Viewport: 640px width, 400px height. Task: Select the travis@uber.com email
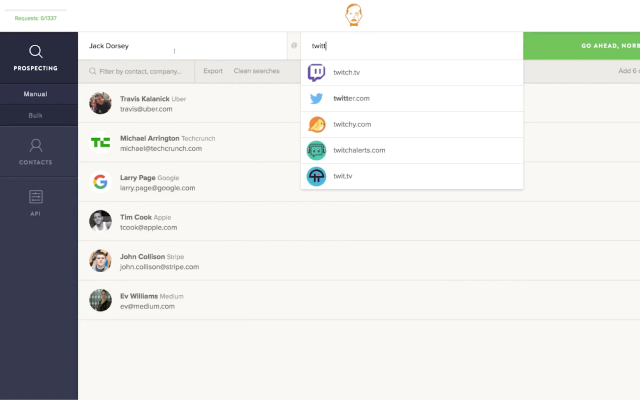[146, 109]
